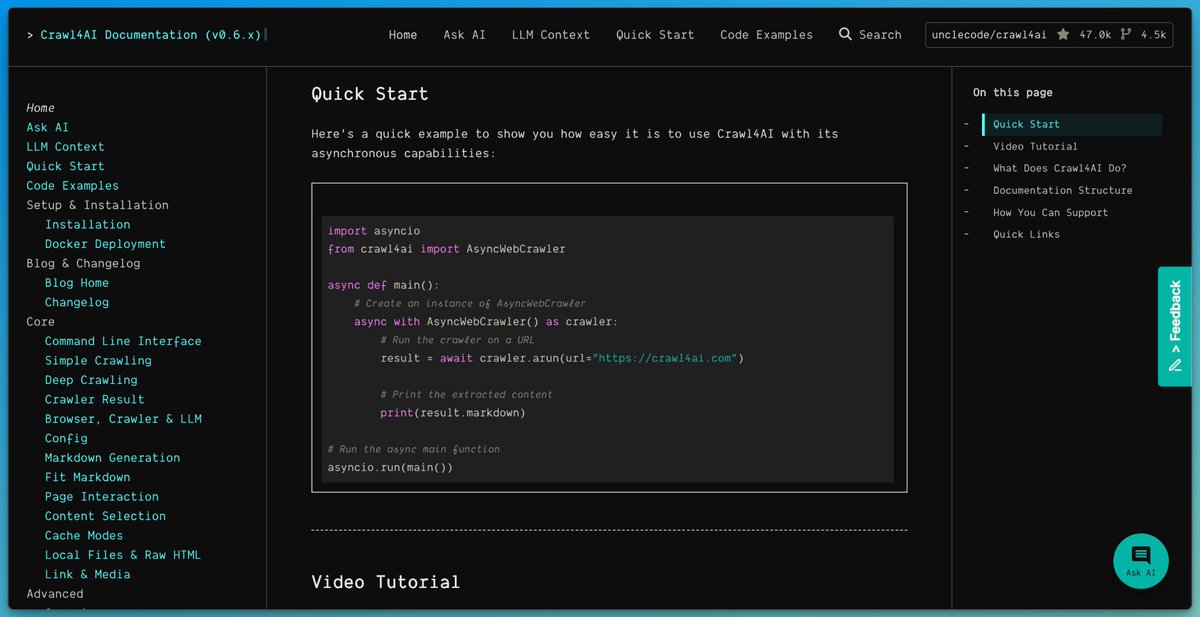Jump to Documentation Structure section
Screen dimensions: 1200x617
(1062, 190)
